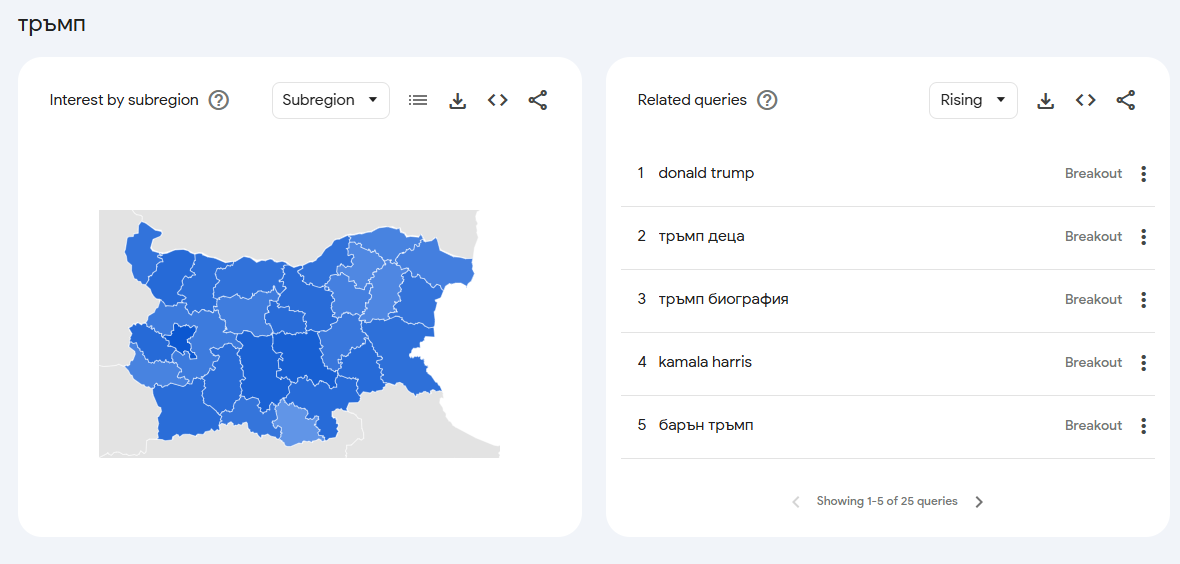Open more options for donald trump query
The width and height of the screenshot is (1180, 564).
click(x=1144, y=174)
